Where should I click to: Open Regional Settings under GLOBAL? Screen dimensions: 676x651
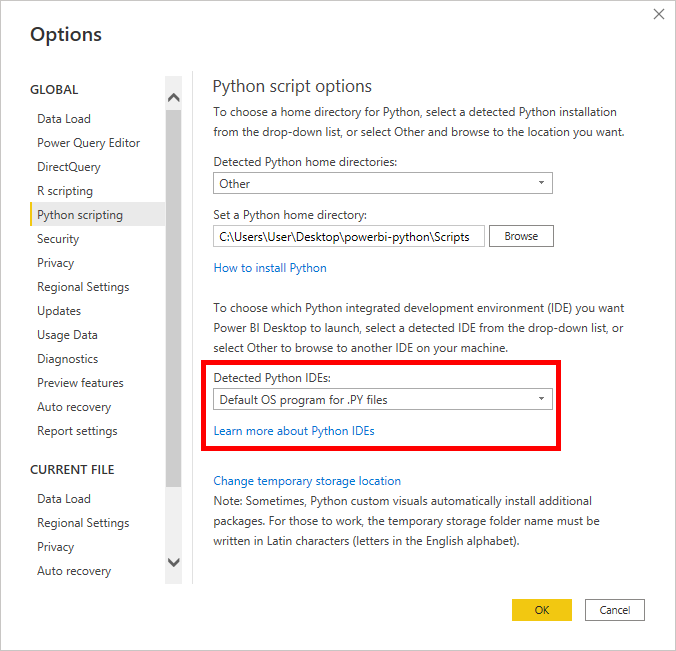tap(83, 287)
